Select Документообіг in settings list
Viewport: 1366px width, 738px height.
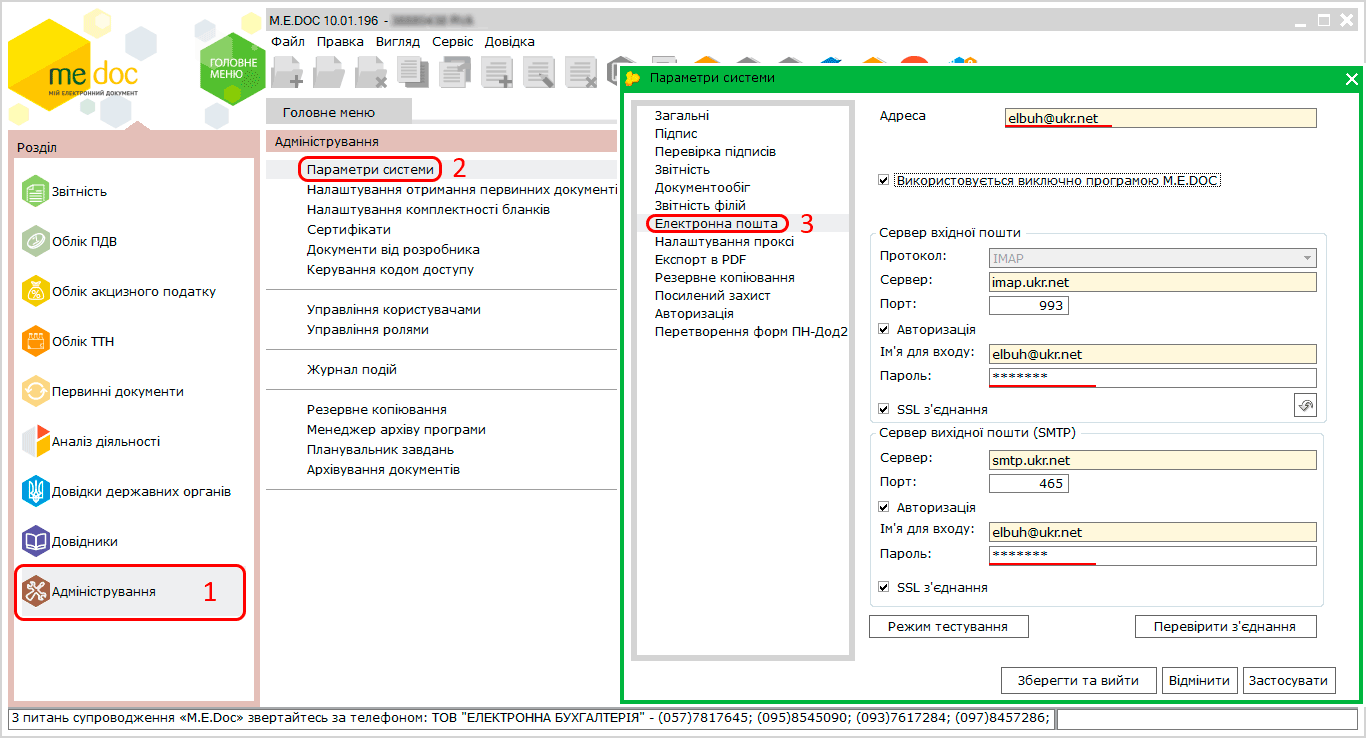point(702,187)
